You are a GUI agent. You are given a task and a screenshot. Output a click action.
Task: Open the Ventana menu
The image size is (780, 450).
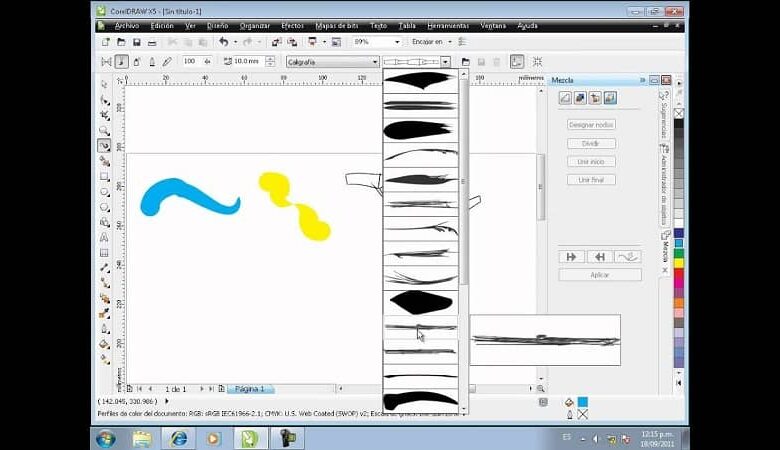click(x=493, y=26)
